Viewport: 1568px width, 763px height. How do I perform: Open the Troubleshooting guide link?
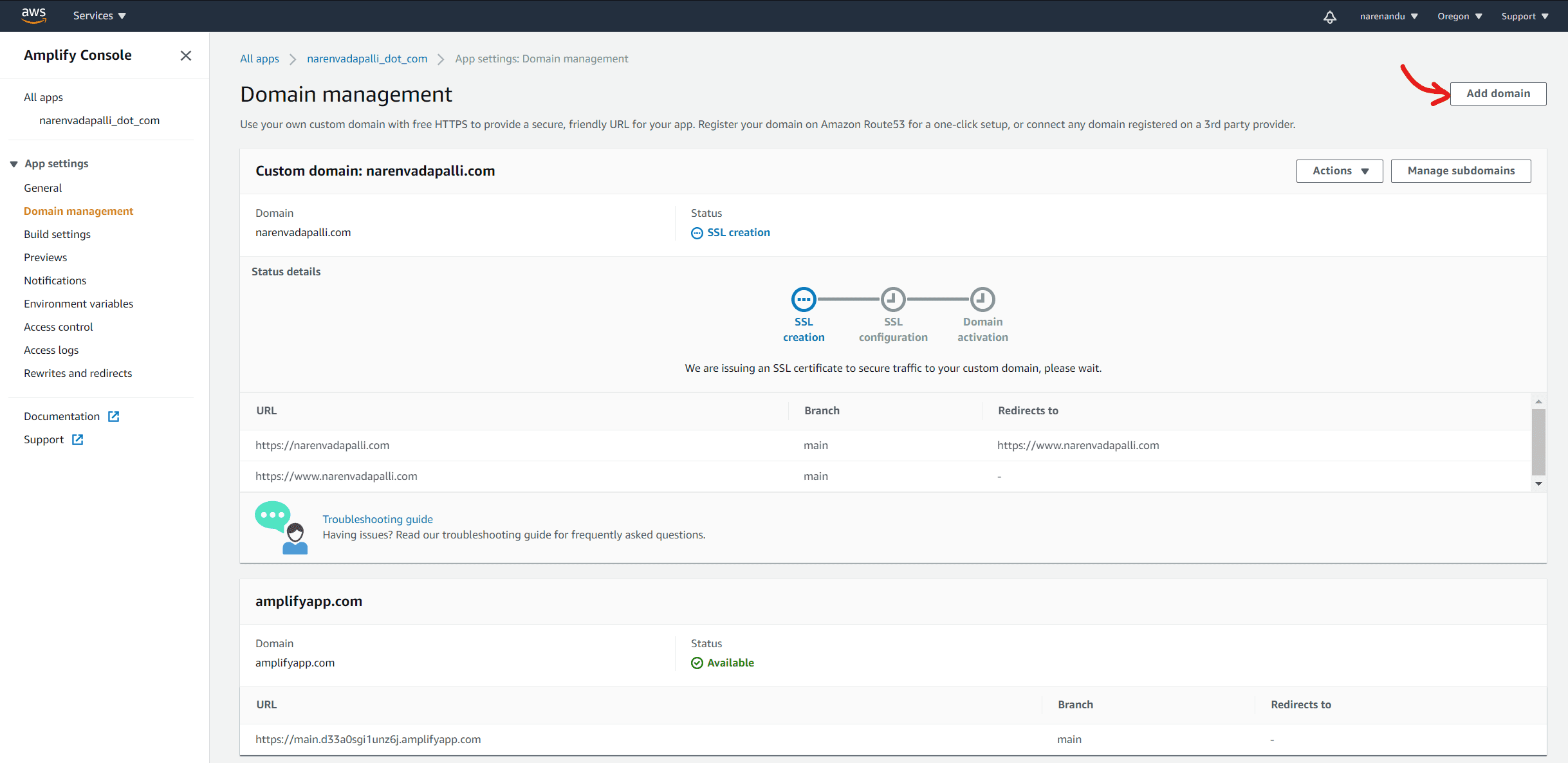click(378, 519)
